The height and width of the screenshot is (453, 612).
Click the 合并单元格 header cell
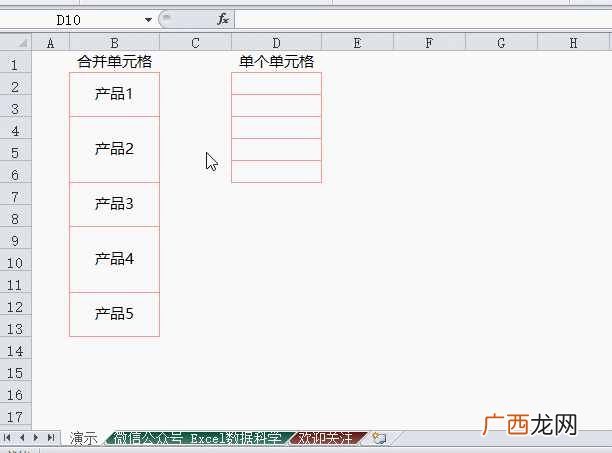(x=114, y=62)
